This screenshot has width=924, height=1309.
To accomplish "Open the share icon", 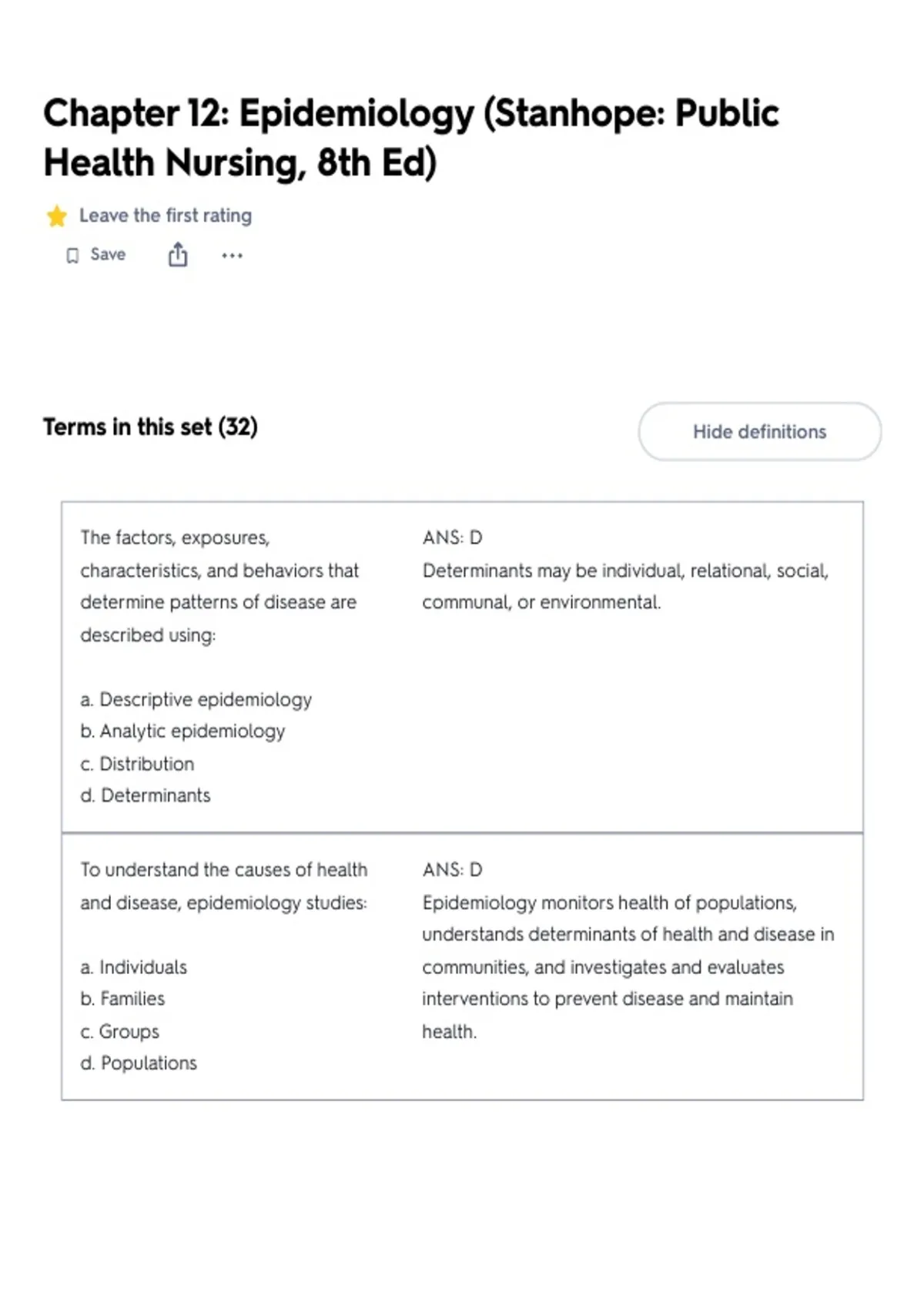I will click(x=178, y=255).
